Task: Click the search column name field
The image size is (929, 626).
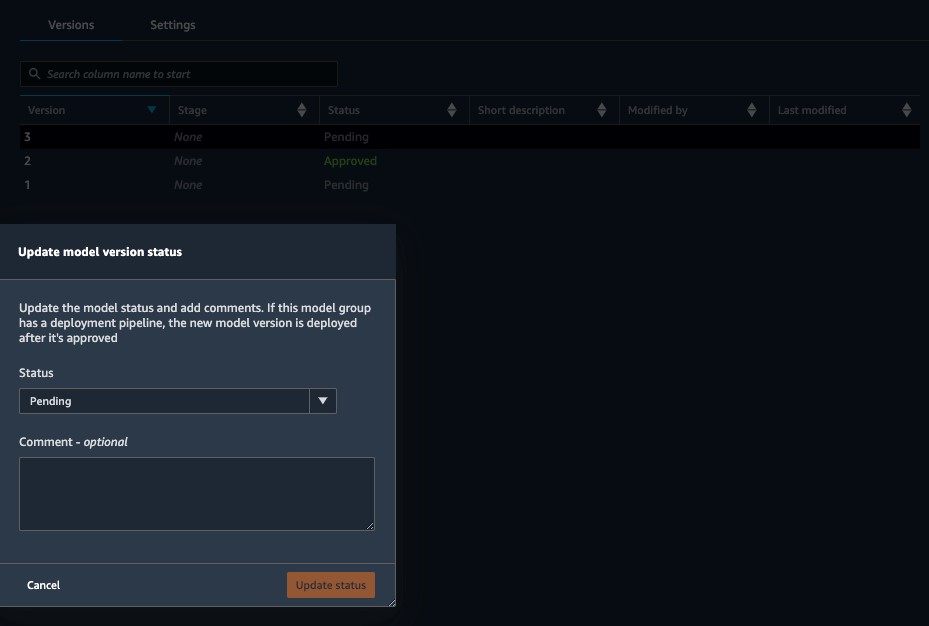Action: 179,74
